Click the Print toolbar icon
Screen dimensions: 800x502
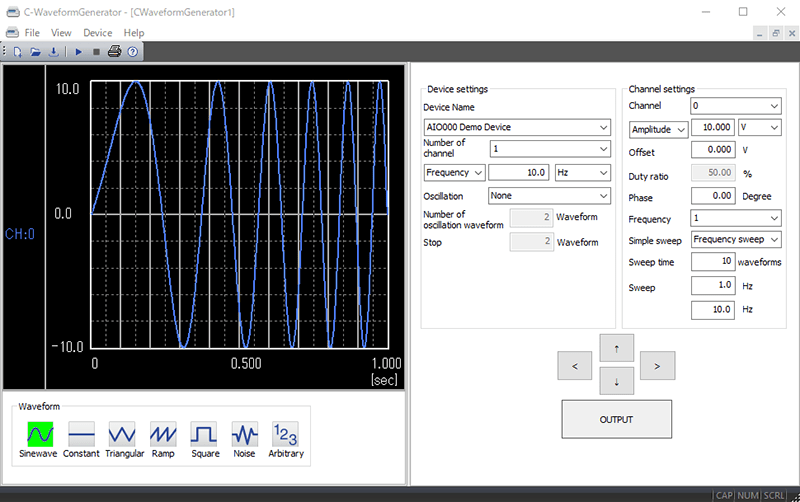pyautogui.click(x=114, y=51)
